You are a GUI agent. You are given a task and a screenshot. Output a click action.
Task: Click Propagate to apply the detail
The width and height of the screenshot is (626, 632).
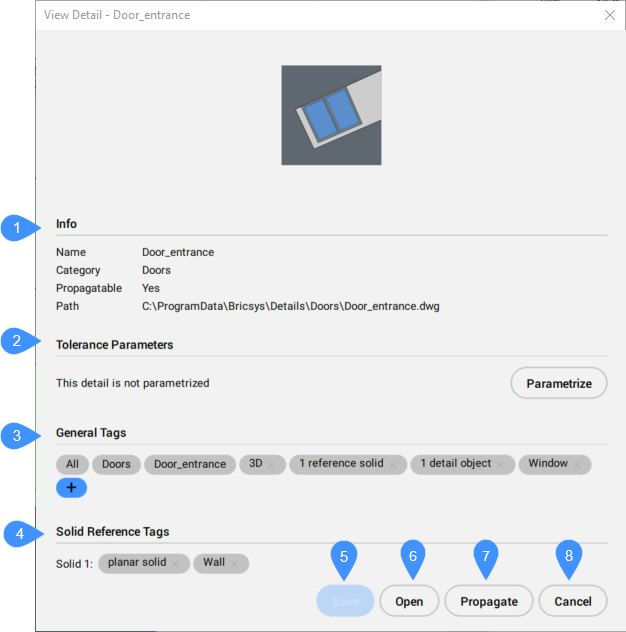click(x=489, y=601)
